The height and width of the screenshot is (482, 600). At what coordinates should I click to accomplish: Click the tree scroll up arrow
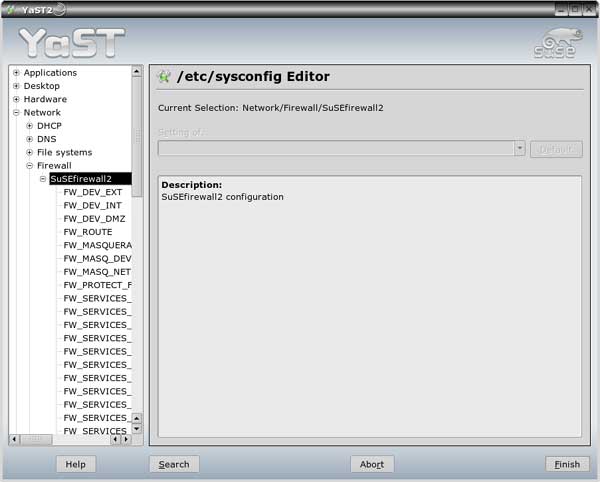137,72
